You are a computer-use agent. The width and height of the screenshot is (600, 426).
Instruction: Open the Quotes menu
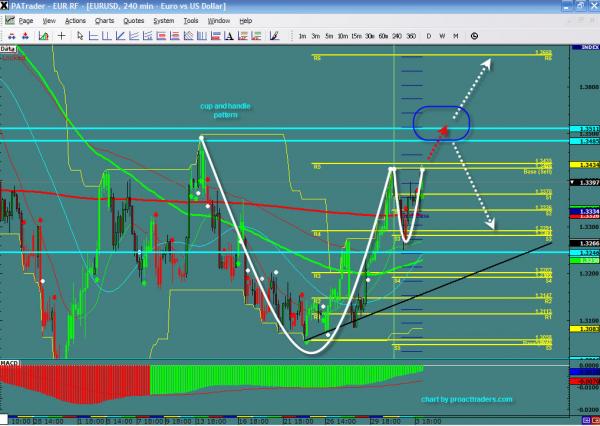134,20
